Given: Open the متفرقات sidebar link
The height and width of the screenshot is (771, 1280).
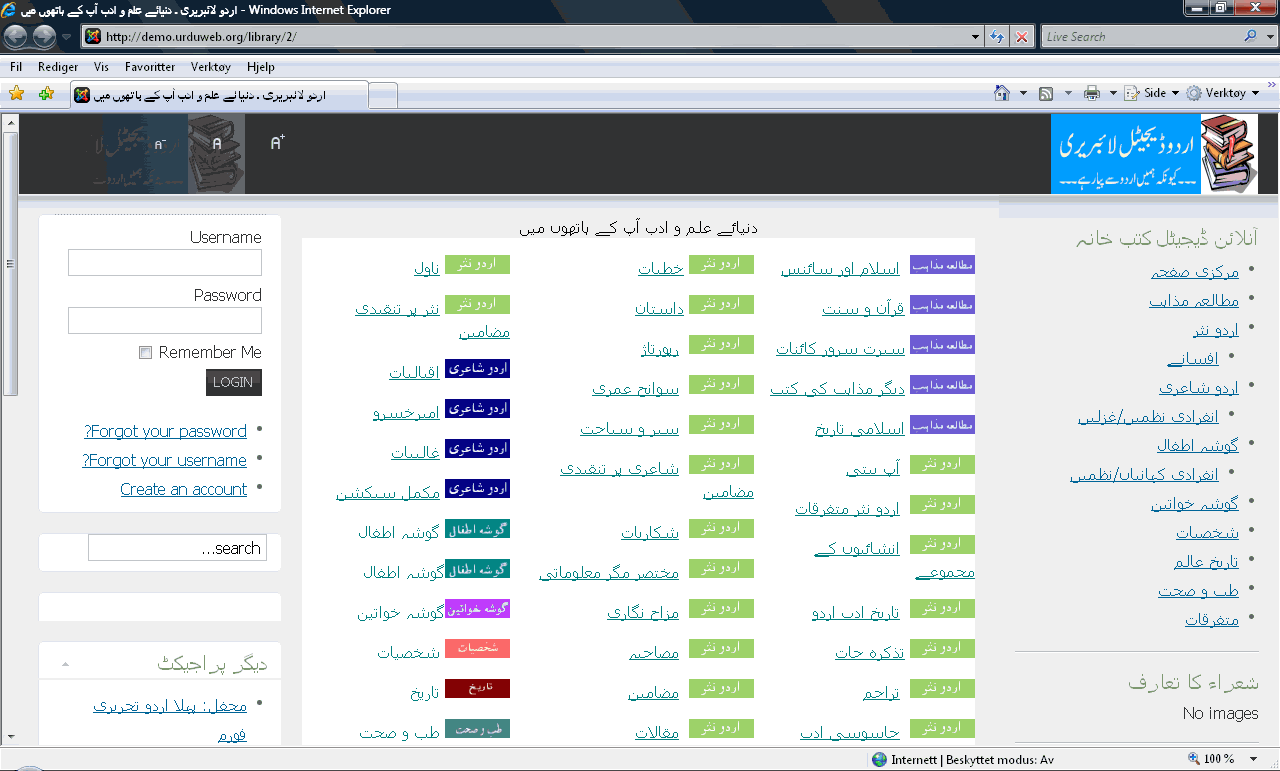Looking at the screenshot, I should coord(1212,619).
